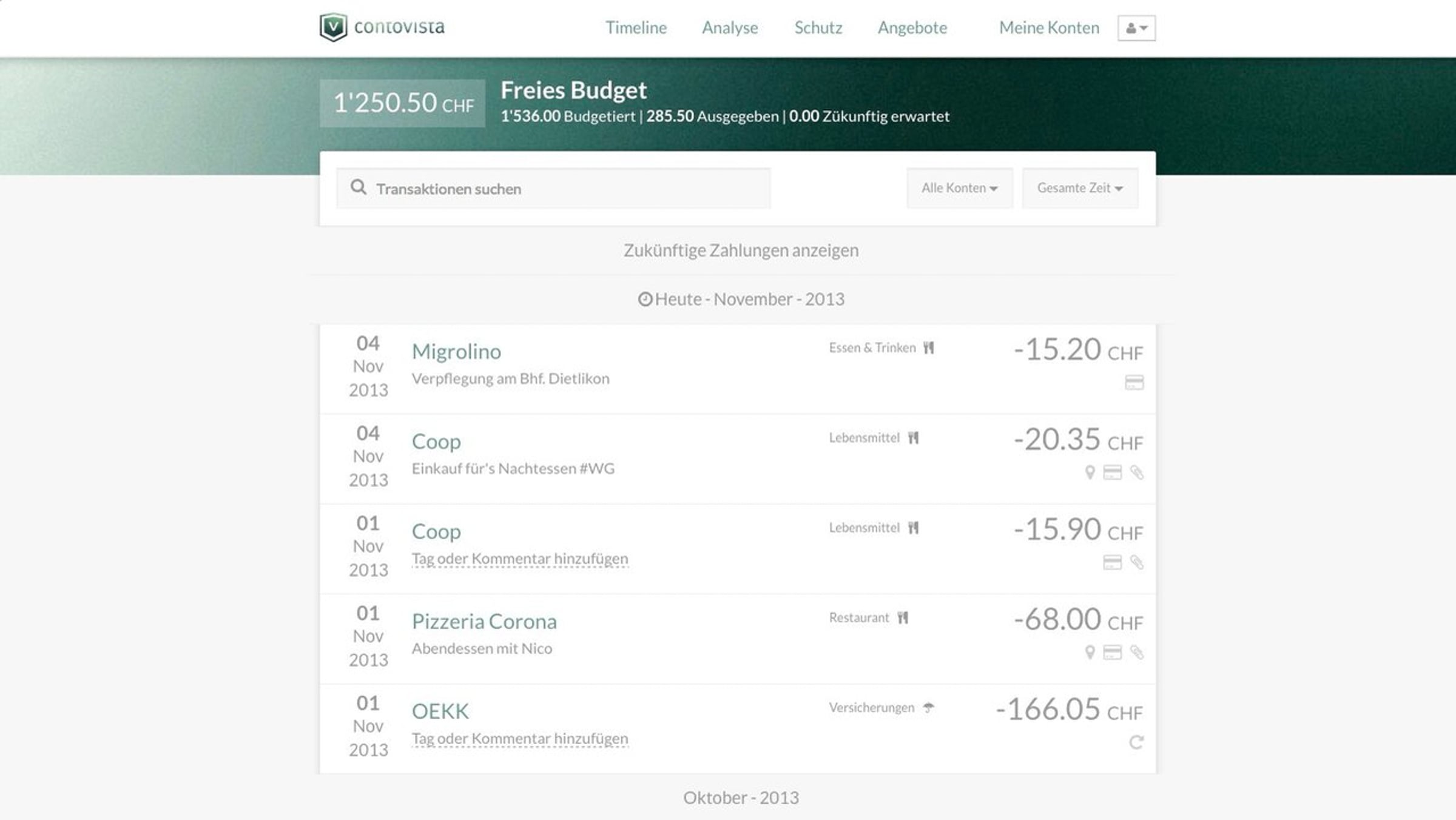Open the Coop transaction from 04 Nov

click(436, 441)
